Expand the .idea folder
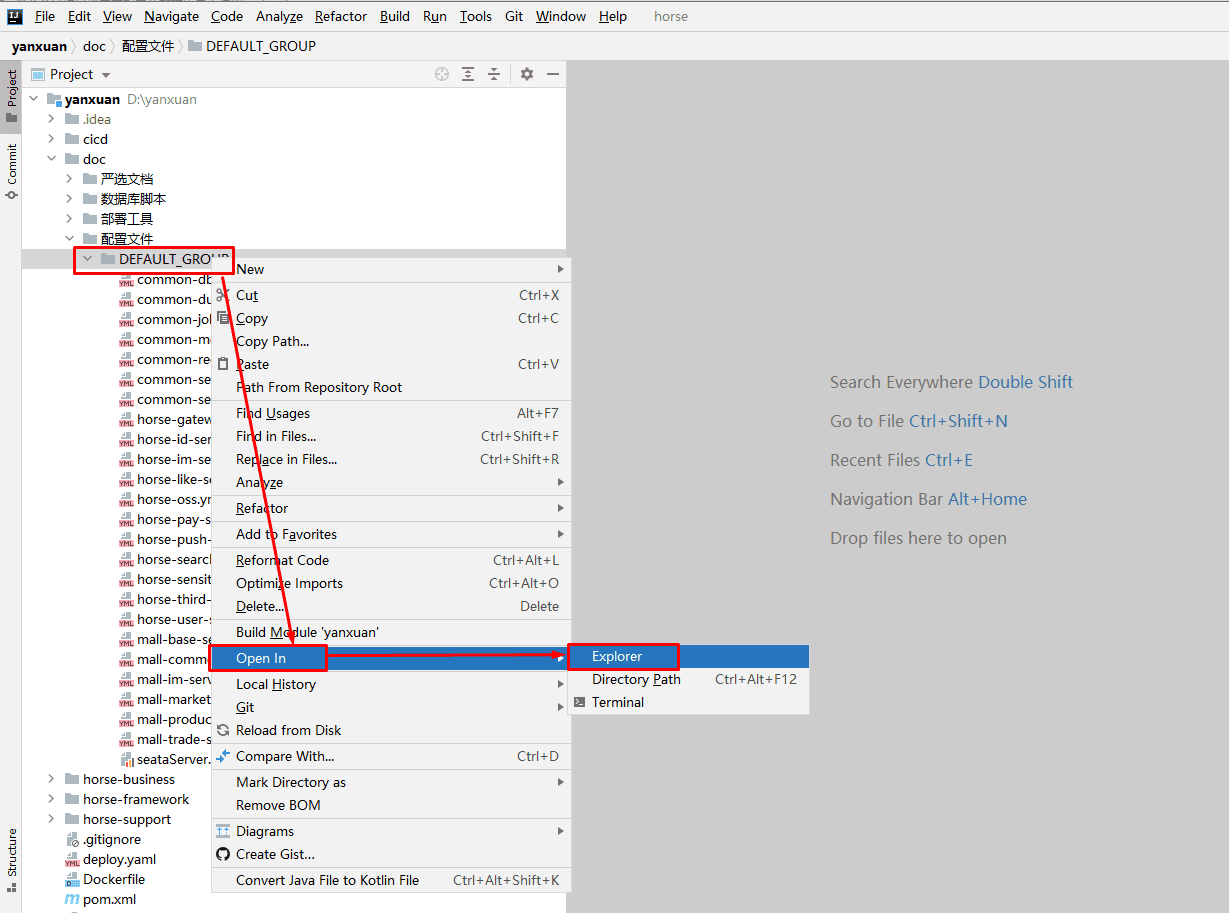Viewport: 1229px width, 913px height. 52,119
